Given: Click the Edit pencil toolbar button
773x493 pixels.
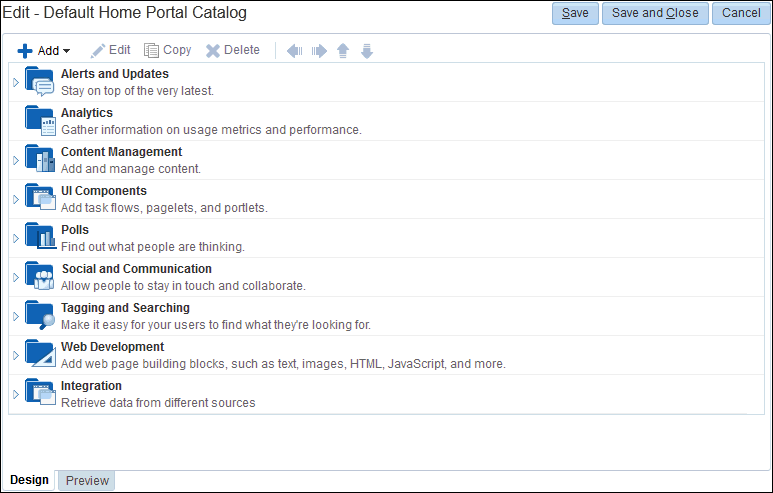Looking at the screenshot, I should pos(111,50).
